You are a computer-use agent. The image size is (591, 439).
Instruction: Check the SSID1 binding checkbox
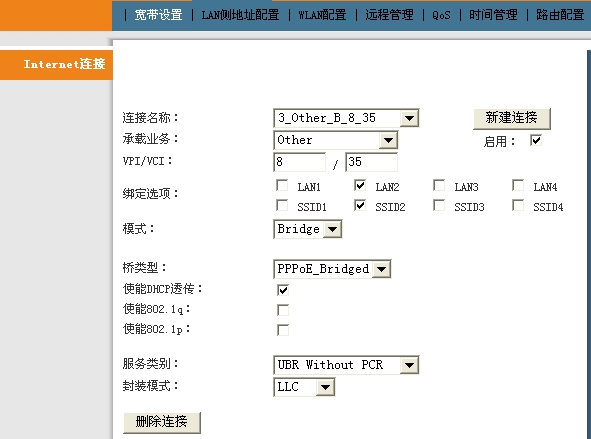tap(282, 205)
